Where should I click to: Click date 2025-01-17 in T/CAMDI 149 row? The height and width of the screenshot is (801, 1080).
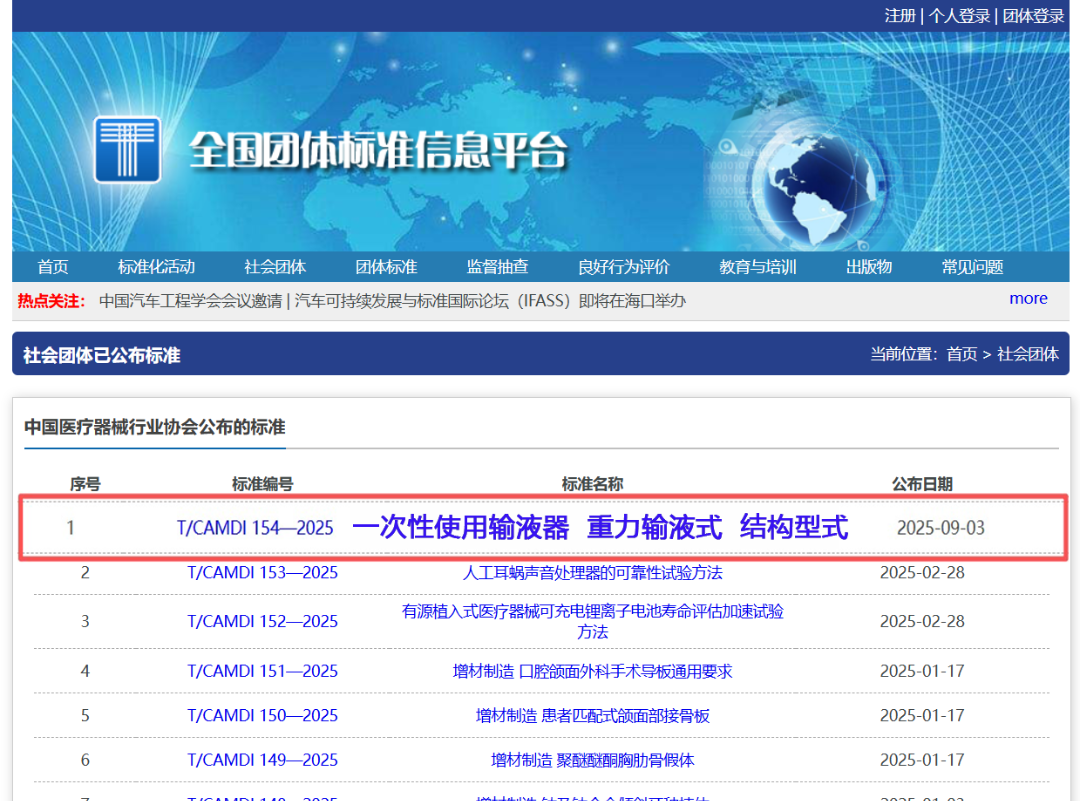click(x=922, y=760)
